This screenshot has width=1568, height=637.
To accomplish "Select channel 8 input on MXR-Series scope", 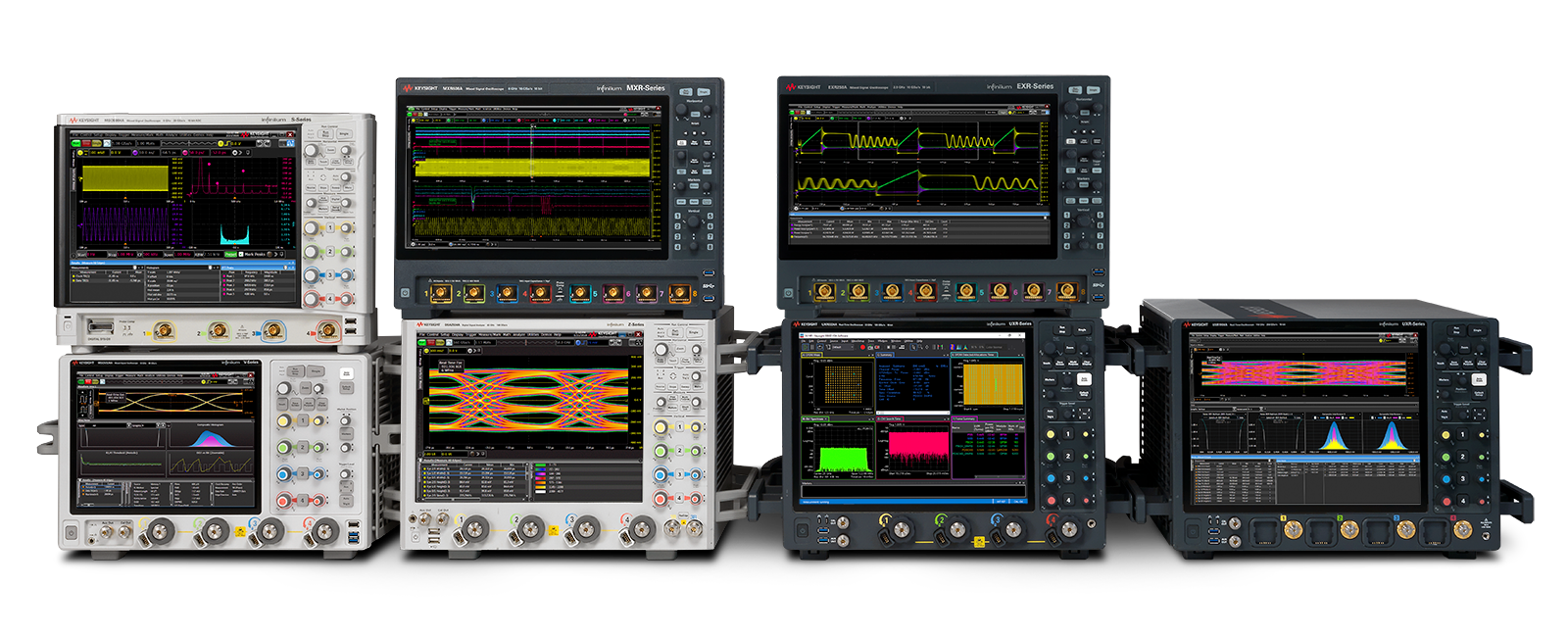I will point(679,292).
